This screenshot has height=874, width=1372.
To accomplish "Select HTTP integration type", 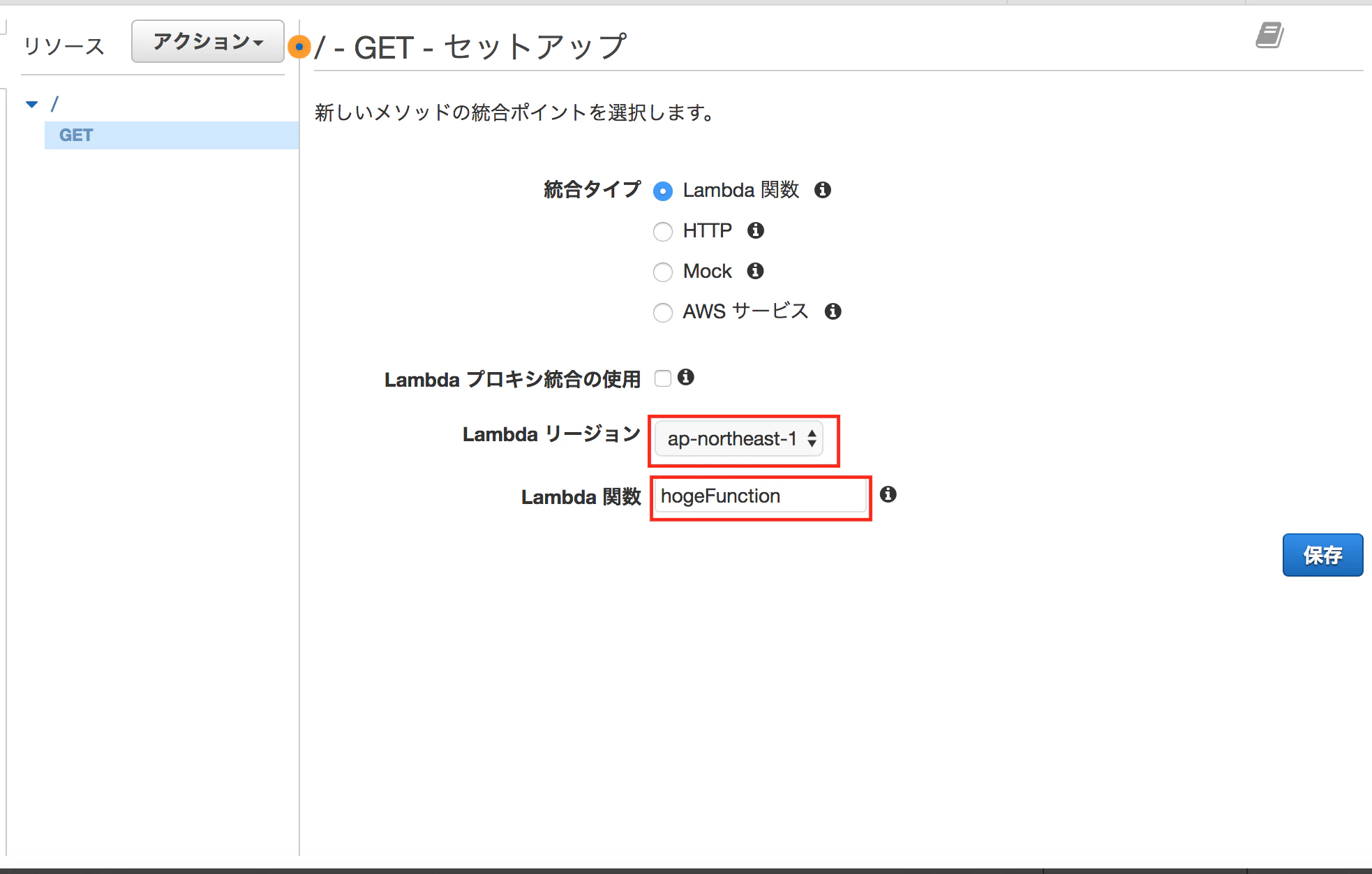I will [x=663, y=232].
